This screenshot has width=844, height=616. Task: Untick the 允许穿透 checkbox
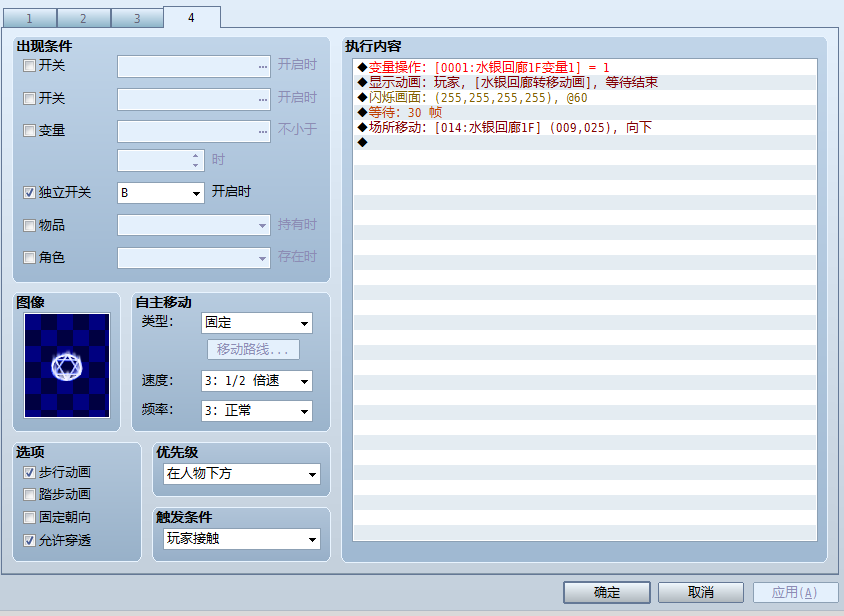tap(30, 540)
